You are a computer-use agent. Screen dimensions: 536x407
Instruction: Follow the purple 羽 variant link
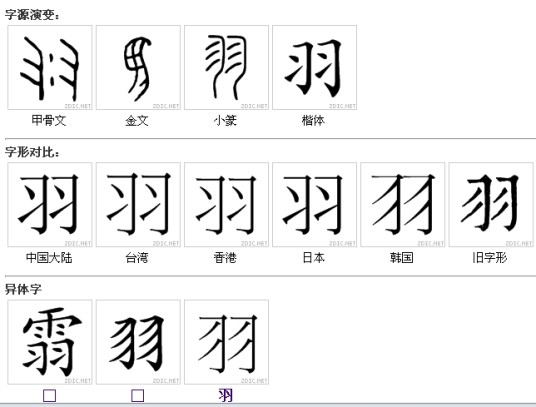[226, 395]
